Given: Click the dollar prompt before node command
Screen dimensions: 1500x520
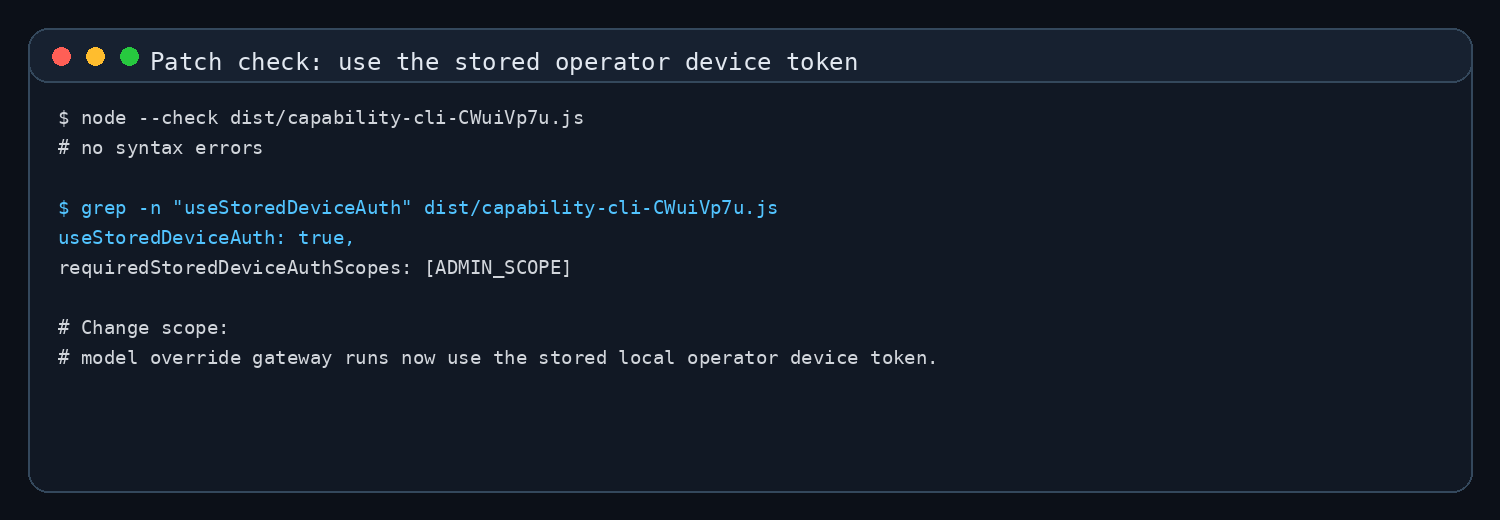Looking at the screenshot, I should (x=64, y=118).
